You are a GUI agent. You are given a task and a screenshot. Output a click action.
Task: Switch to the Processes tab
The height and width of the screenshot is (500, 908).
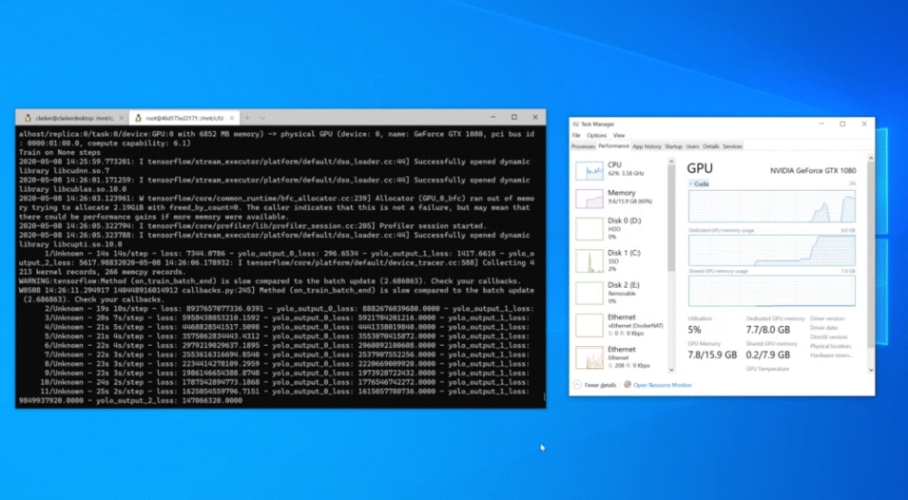(x=583, y=147)
